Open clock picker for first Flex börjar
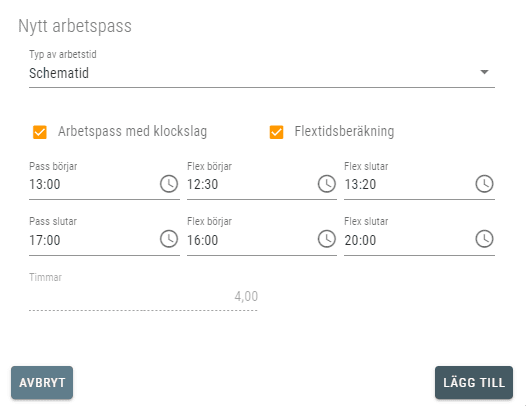 click(326, 184)
